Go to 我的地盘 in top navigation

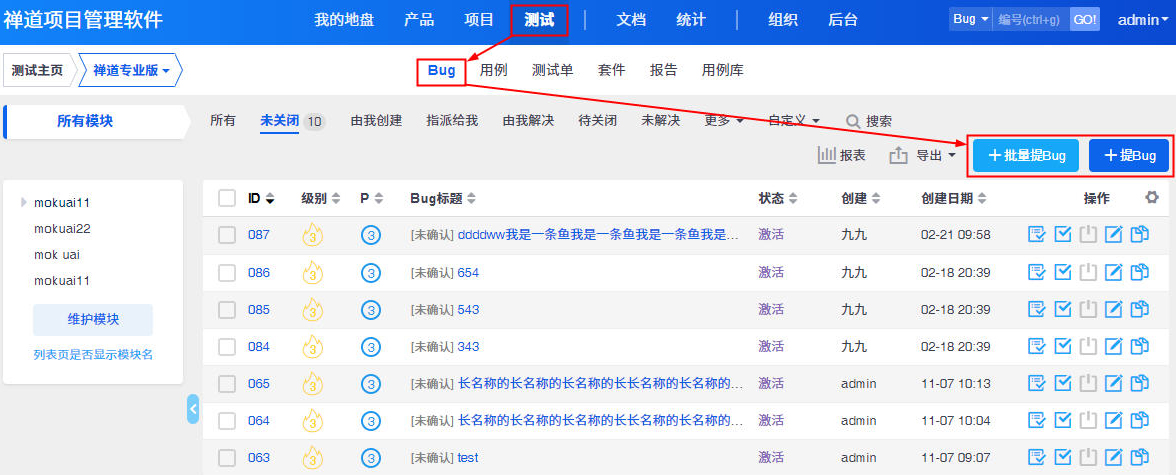344,20
